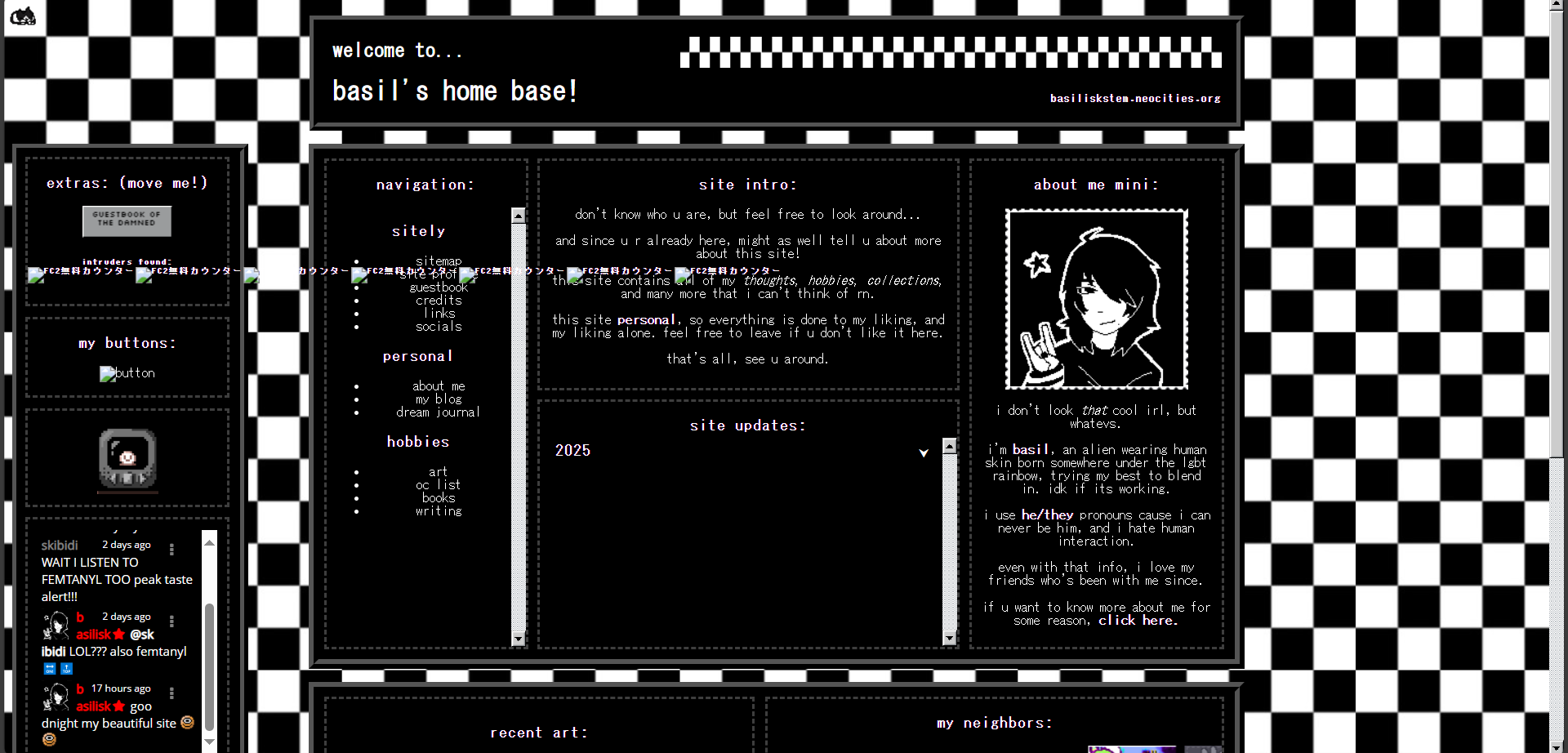Click the about me portrait drawing

[1096, 299]
